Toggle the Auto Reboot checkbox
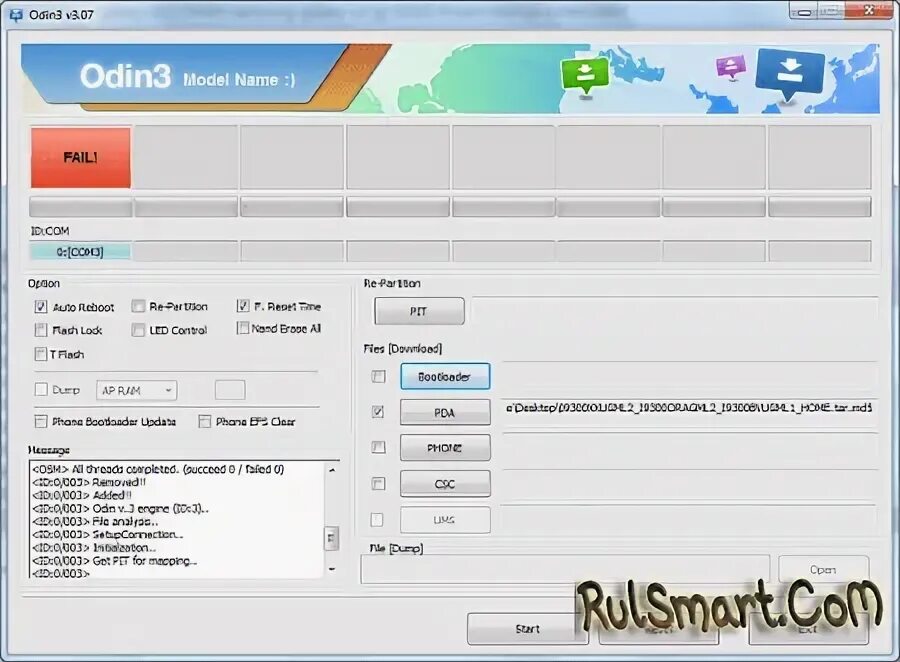The height and width of the screenshot is (662, 900). pos(41,307)
